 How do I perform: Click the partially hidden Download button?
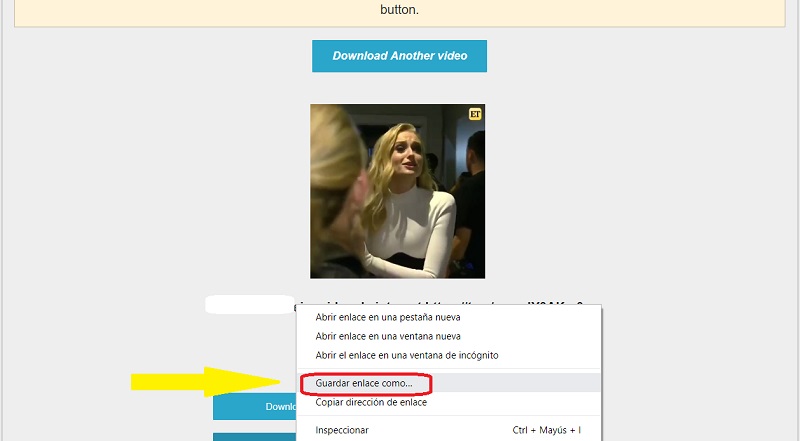tap(255, 407)
